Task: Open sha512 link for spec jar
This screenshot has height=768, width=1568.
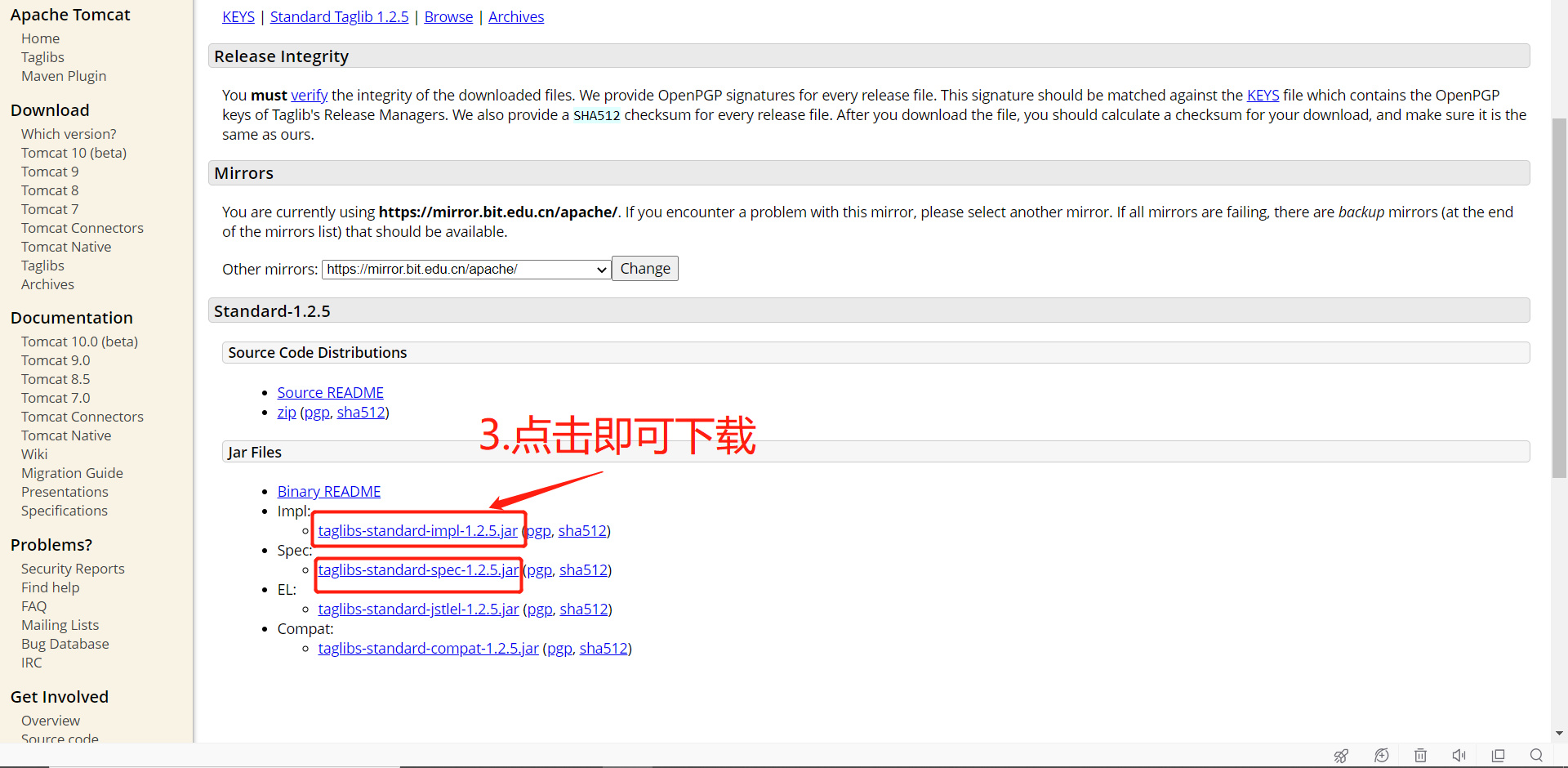Action: (583, 570)
